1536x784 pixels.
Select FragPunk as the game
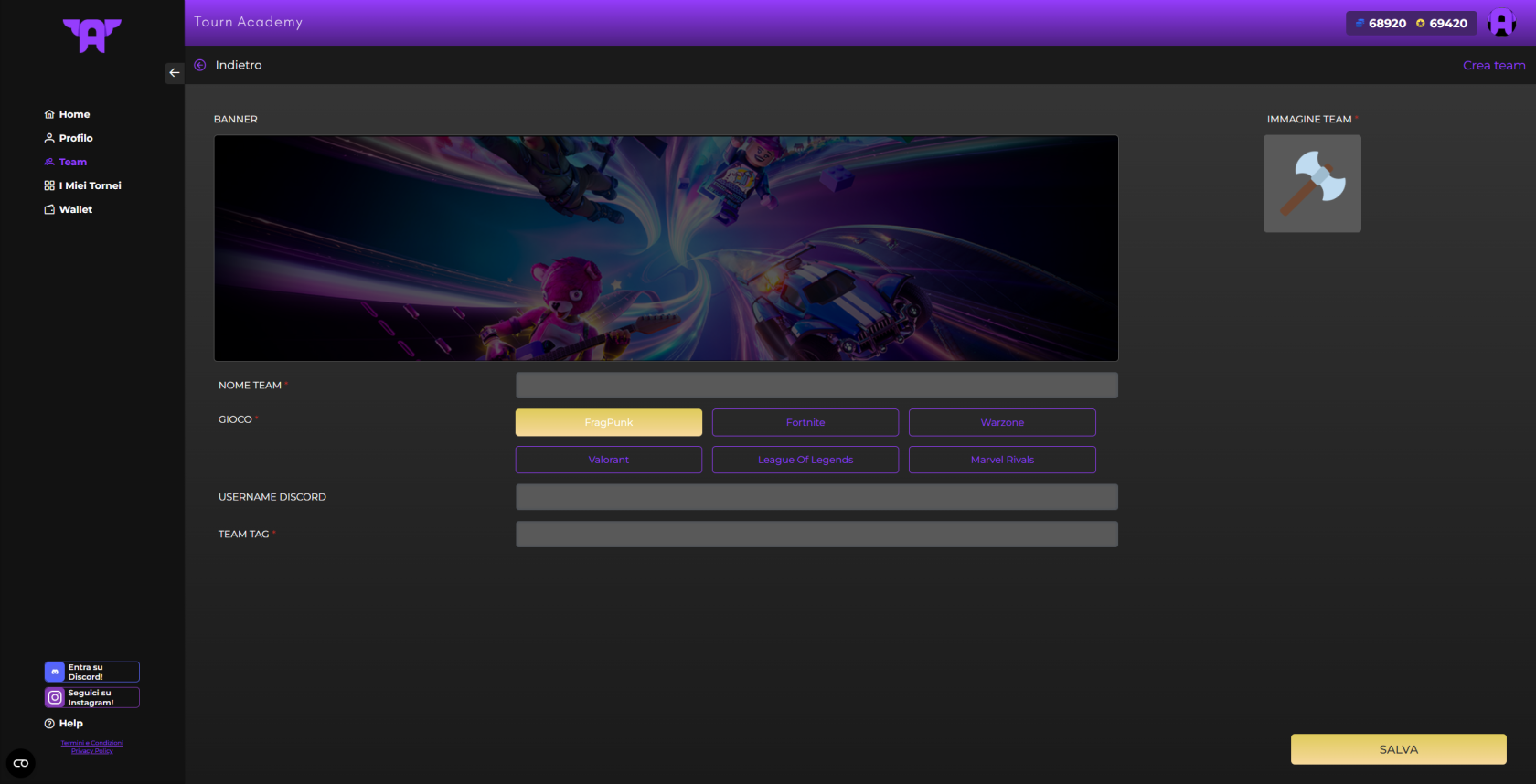(608, 422)
